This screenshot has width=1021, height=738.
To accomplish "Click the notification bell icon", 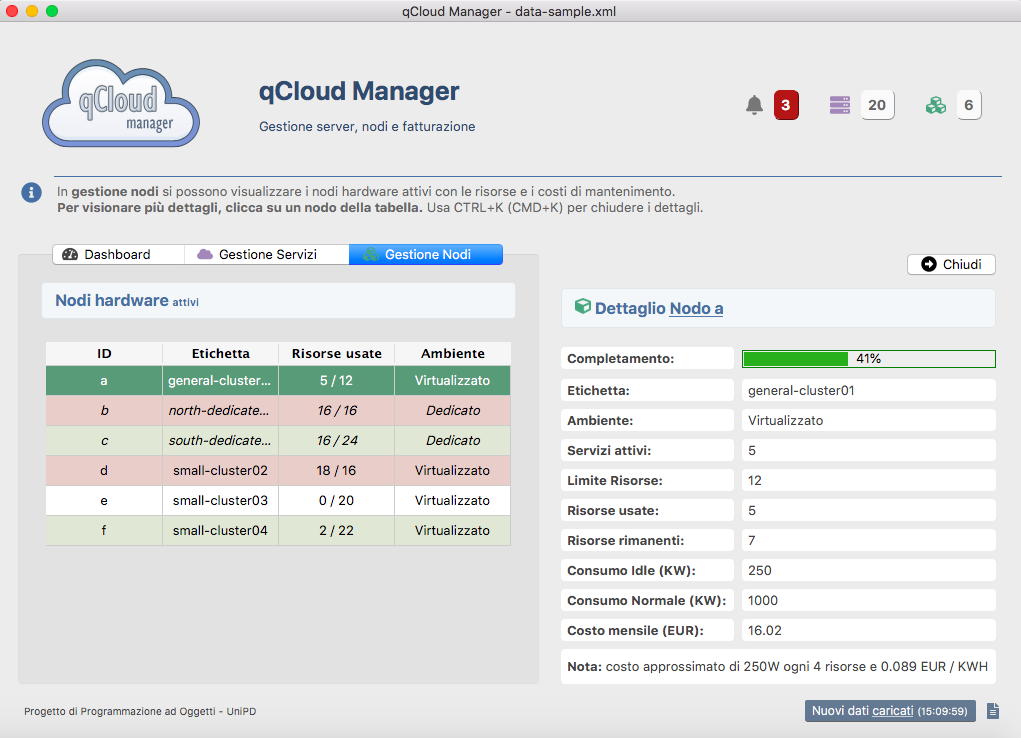I will point(755,105).
